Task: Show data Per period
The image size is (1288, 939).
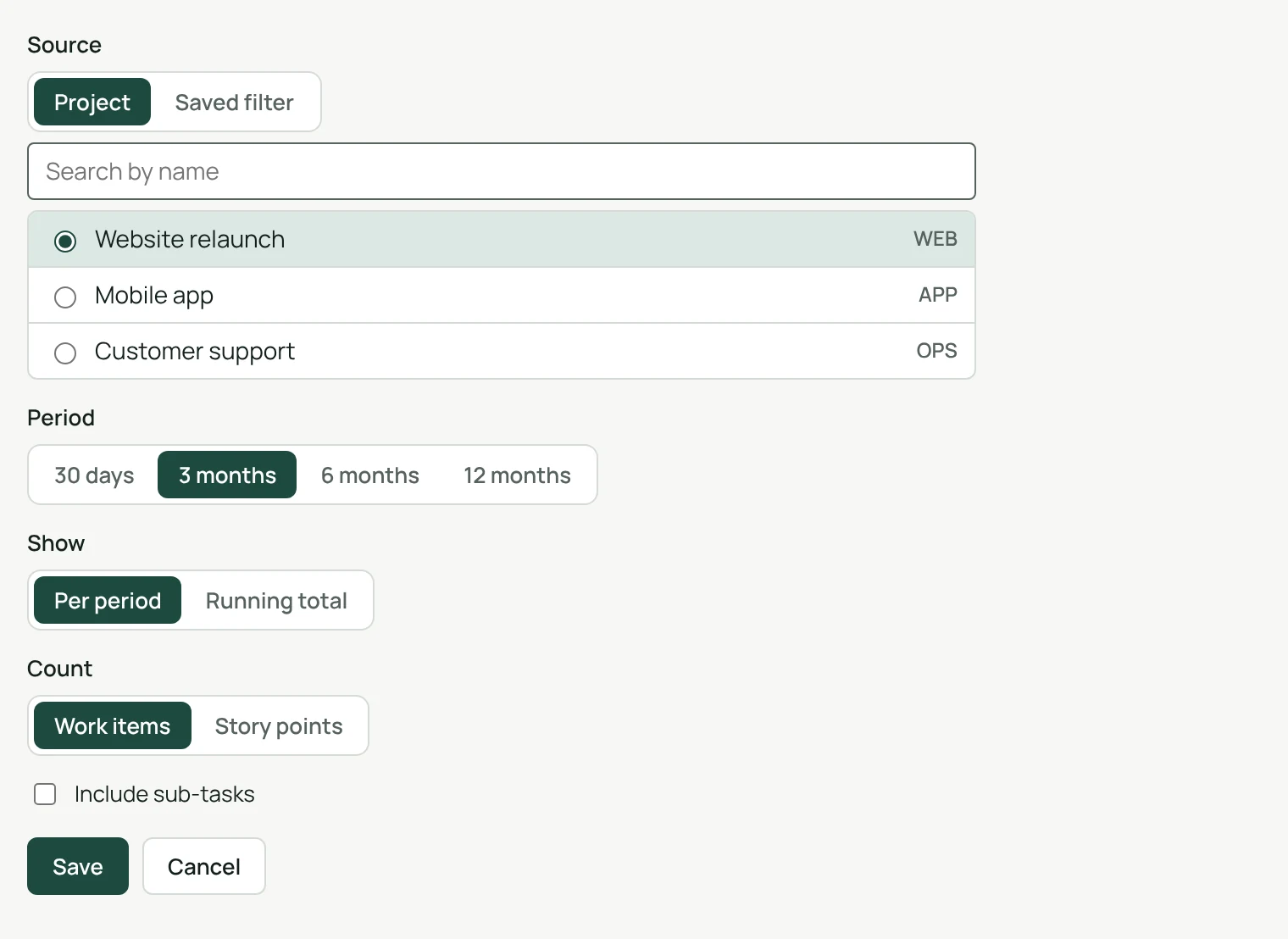Action: click(108, 600)
